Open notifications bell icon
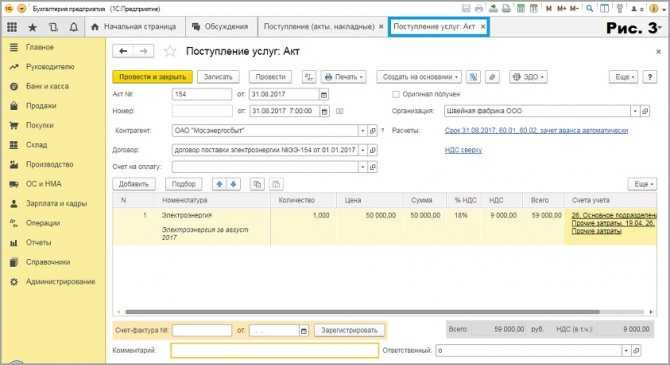Viewport: 670px width, 365px height. (73, 27)
